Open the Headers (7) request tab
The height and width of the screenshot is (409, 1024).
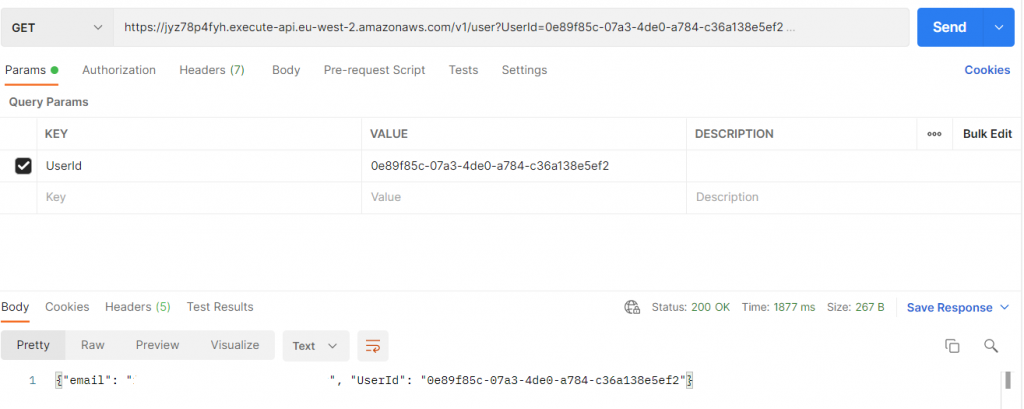tap(212, 70)
